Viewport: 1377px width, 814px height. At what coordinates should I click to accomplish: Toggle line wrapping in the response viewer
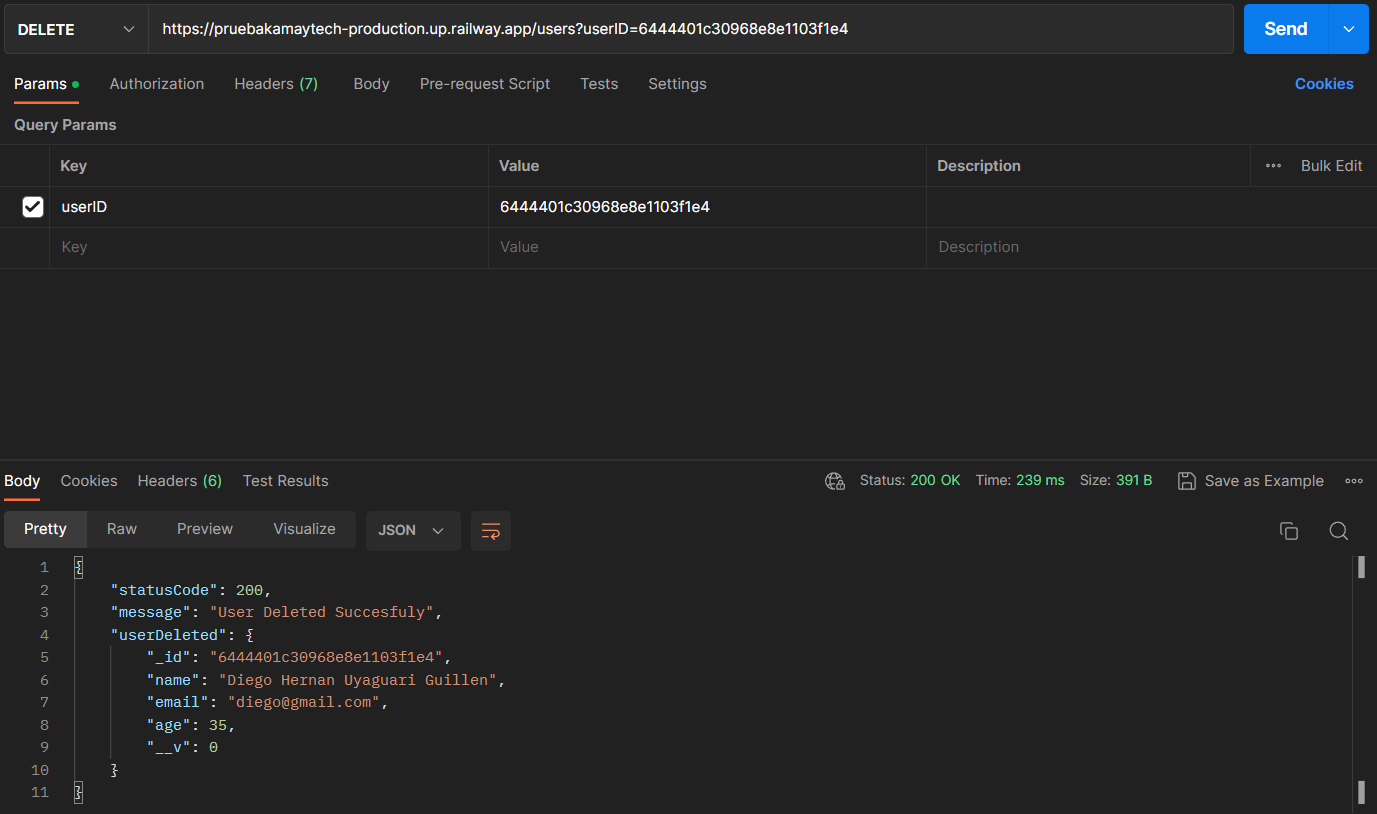coord(490,531)
